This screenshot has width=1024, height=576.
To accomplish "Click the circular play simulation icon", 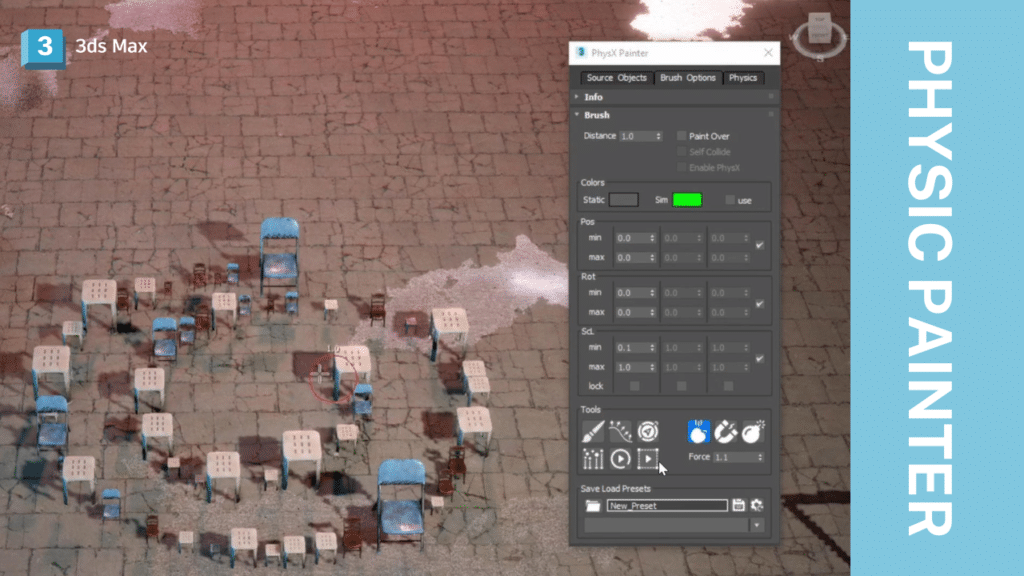I will [620, 459].
